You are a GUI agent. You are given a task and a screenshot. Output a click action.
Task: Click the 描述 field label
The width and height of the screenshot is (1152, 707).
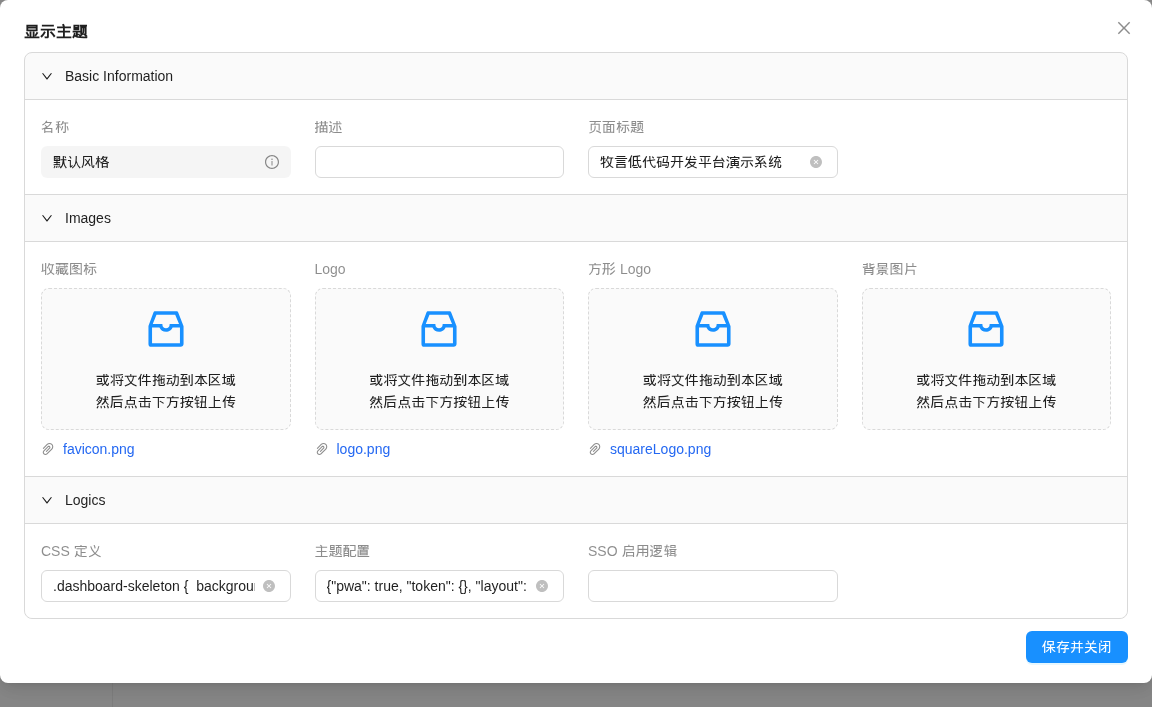(x=328, y=127)
